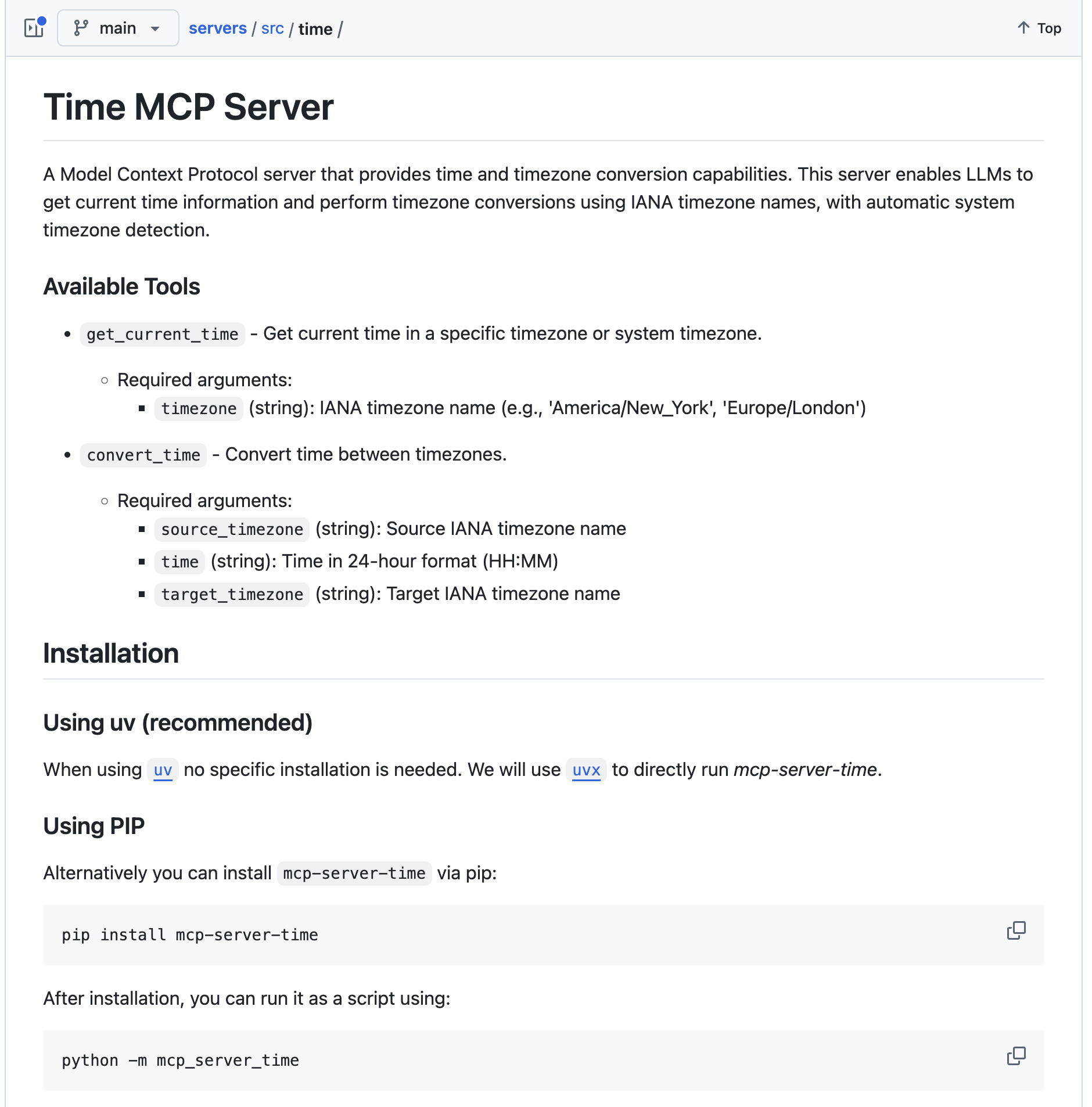The width and height of the screenshot is (1092, 1107).
Task: Click the Using PIP heading
Action: pos(94,826)
